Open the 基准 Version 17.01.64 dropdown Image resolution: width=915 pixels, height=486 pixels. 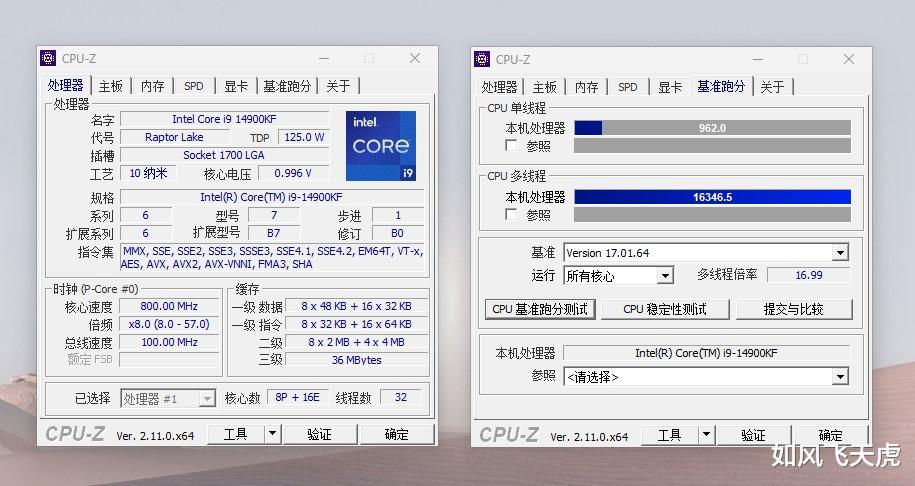[x=840, y=253]
